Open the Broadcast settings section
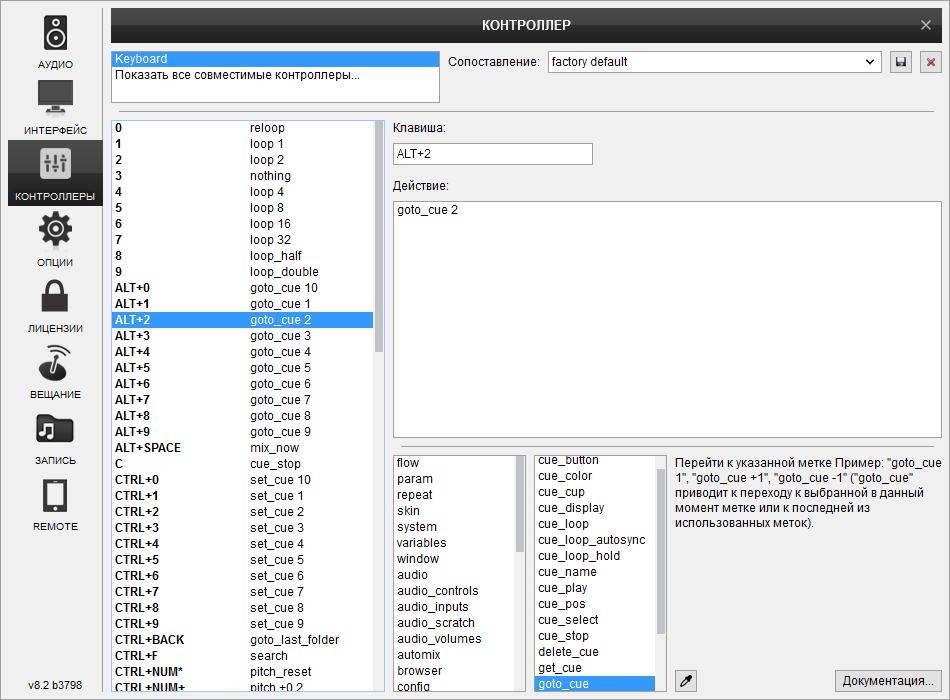The image size is (950, 700). 55,370
